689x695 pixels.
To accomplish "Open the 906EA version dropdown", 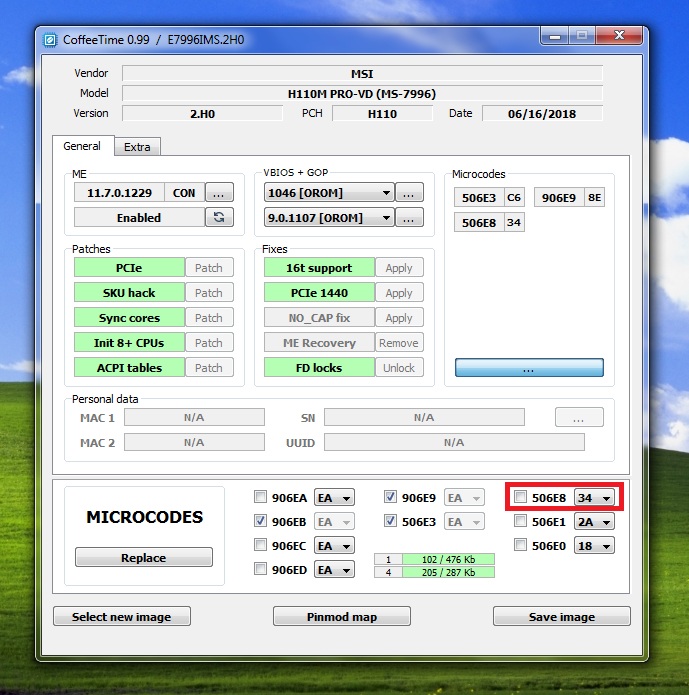I will point(334,498).
